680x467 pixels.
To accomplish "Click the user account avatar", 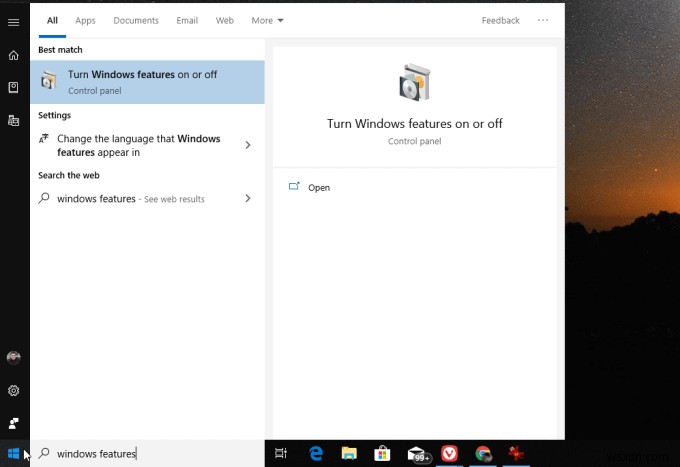I will (13, 358).
